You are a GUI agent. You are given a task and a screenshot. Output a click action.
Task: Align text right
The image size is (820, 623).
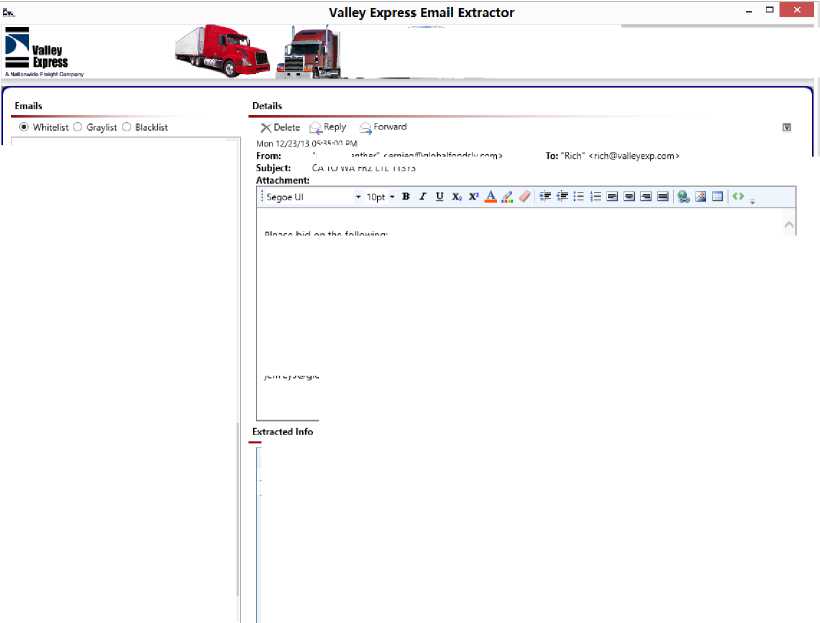tap(646, 197)
